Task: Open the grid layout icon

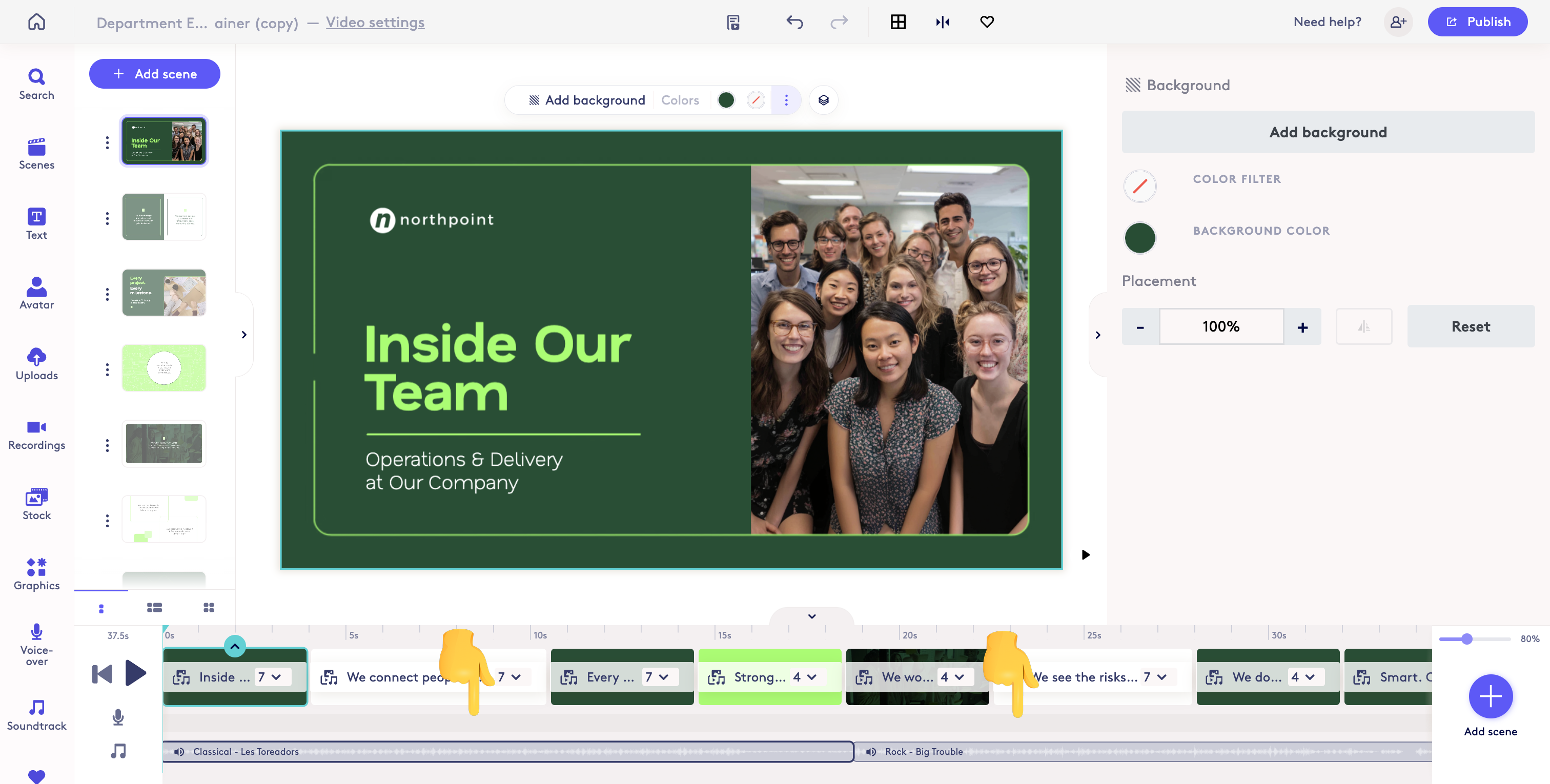Action: 898,22
